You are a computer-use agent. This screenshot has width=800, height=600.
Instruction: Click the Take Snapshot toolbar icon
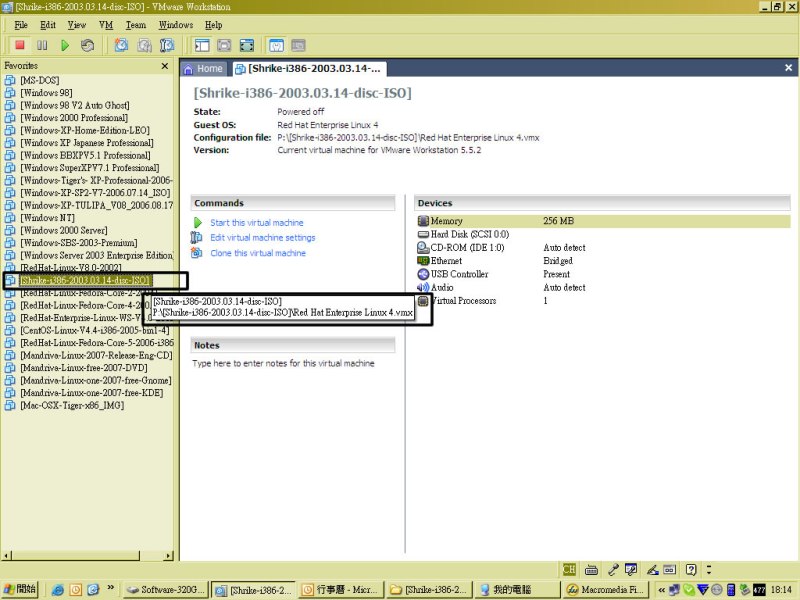(121, 45)
